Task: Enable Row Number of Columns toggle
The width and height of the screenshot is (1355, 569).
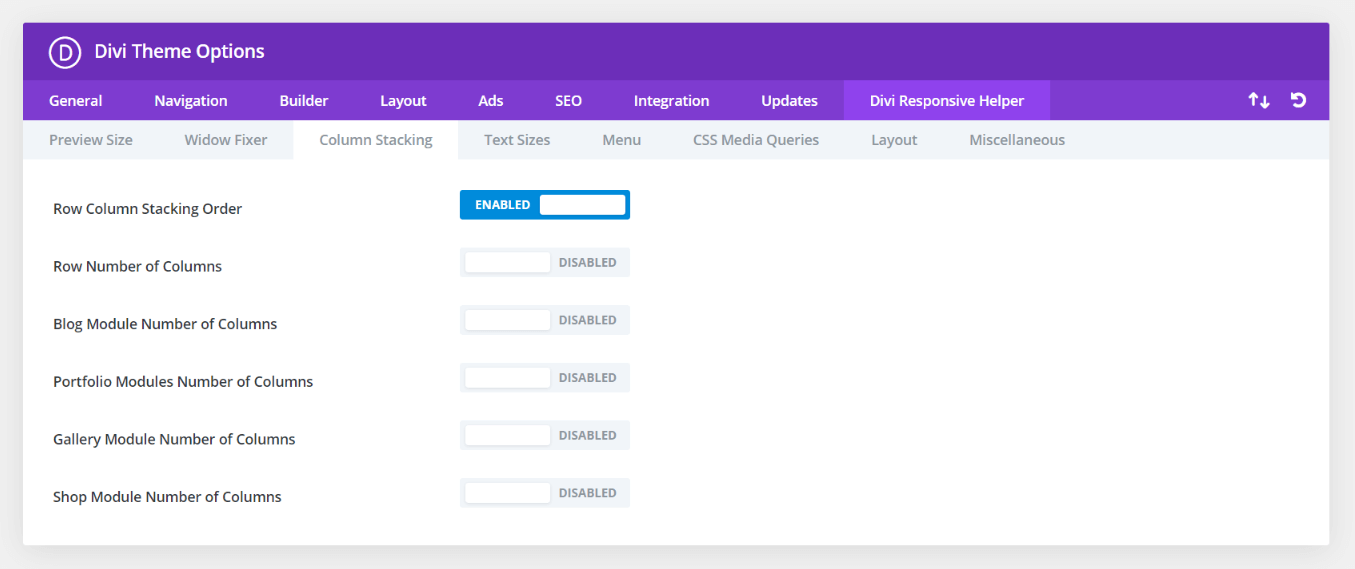Action: (x=545, y=263)
